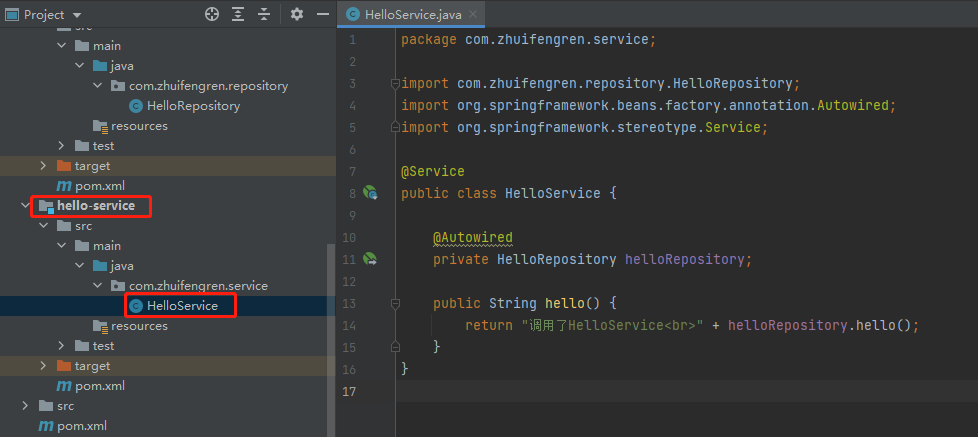The height and width of the screenshot is (437, 978).
Task: Hide the Project tool window
Action: pos(322,15)
